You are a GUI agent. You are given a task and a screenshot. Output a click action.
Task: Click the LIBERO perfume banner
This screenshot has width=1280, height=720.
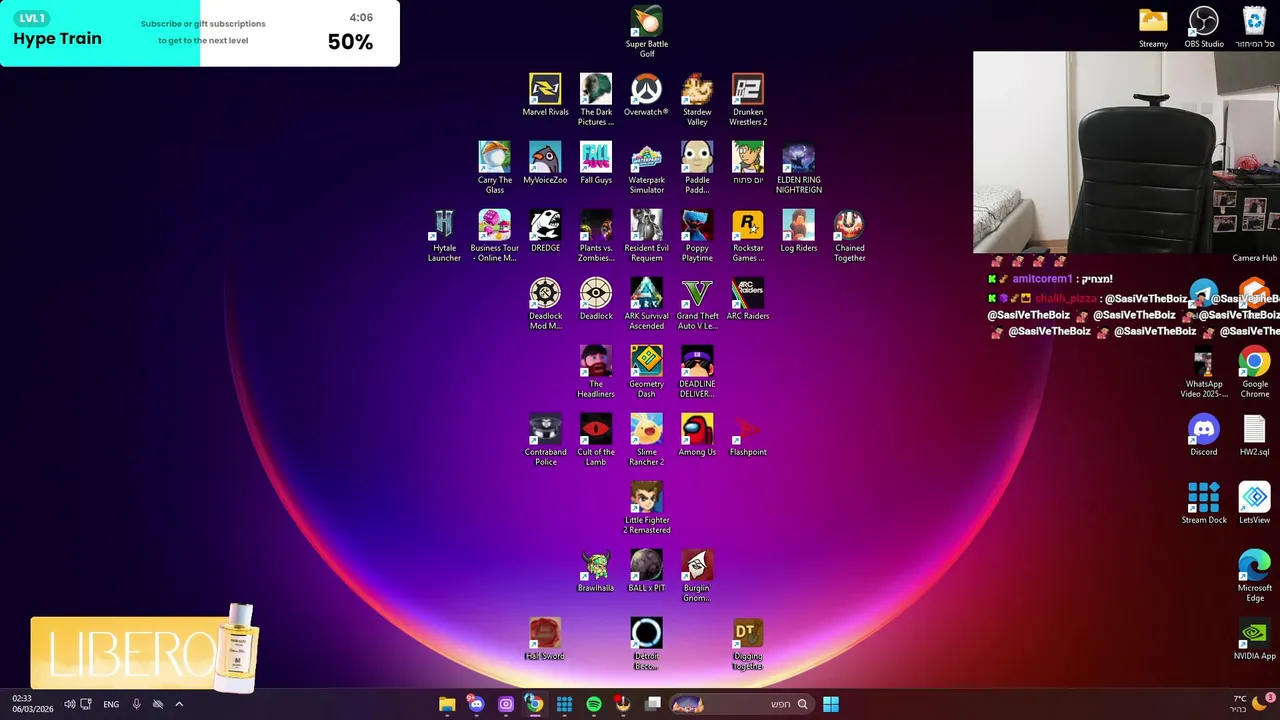[145, 650]
